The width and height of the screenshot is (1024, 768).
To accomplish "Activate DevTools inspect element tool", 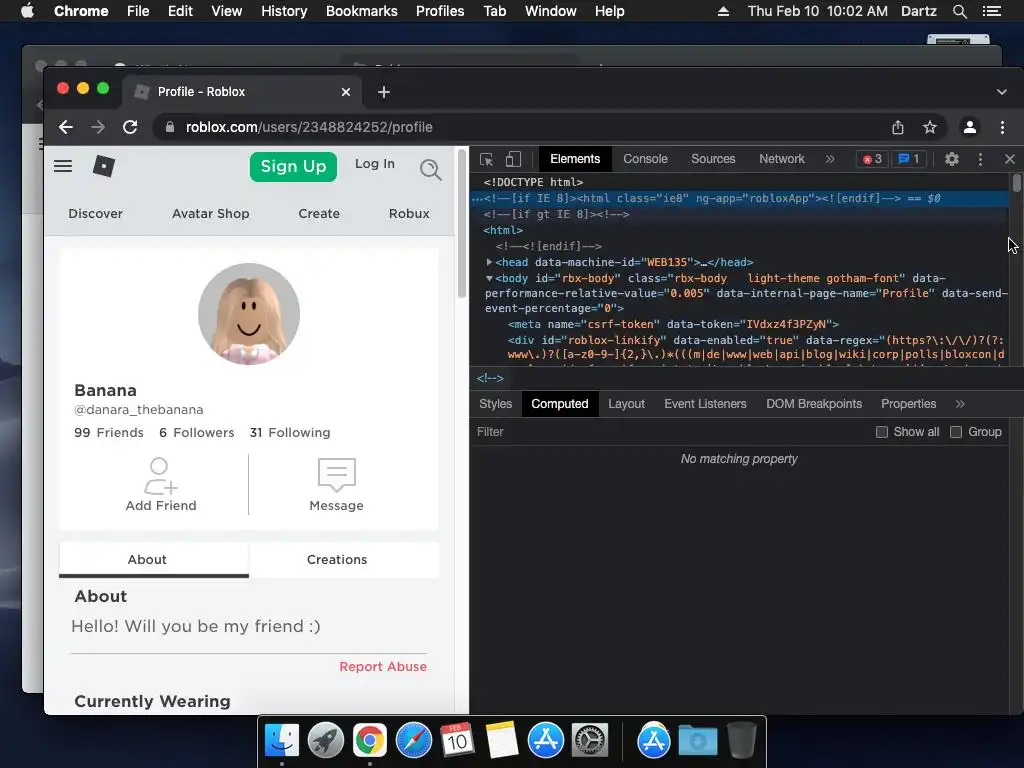I will click(x=487, y=159).
